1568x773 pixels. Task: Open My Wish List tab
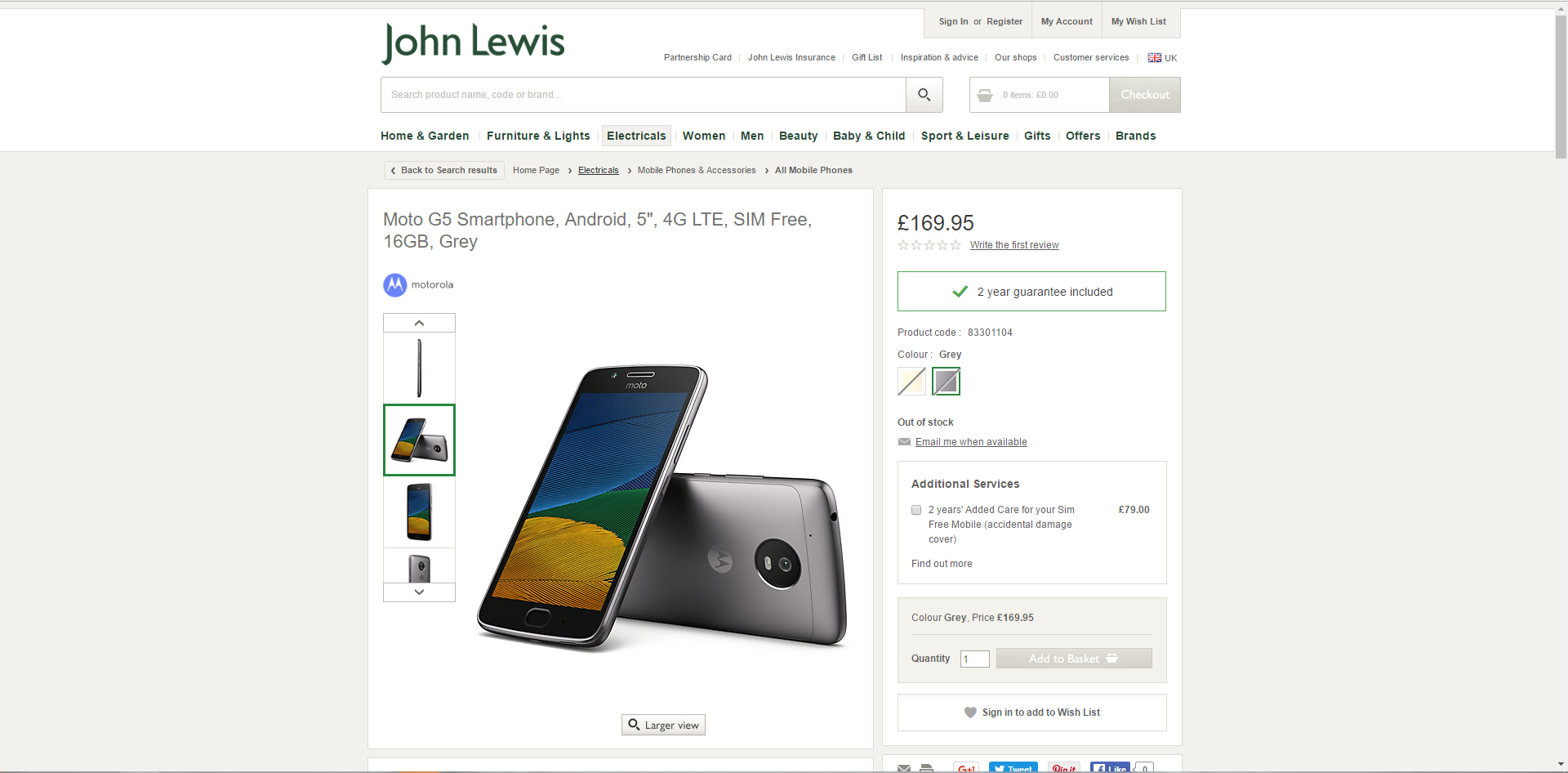[1138, 22]
